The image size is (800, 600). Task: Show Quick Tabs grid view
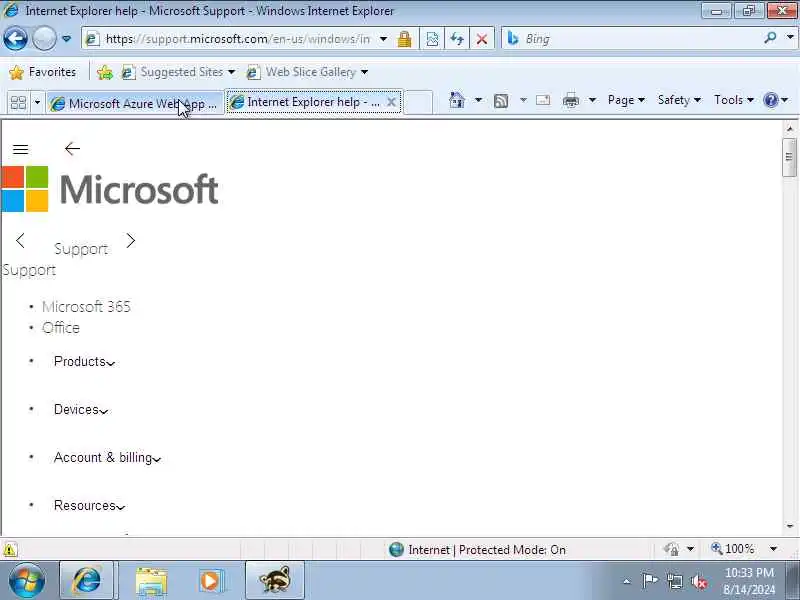[x=18, y=103]
